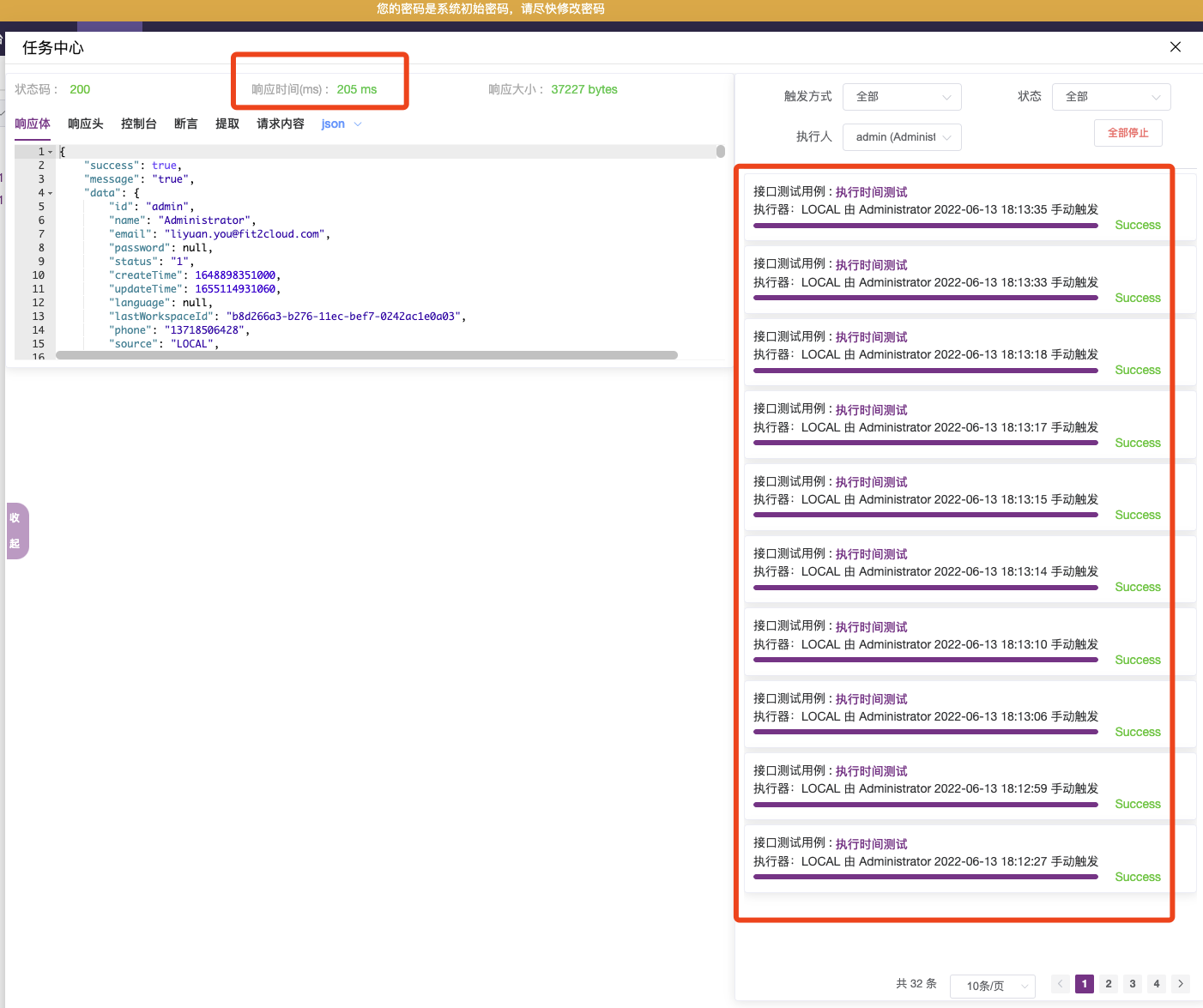This screenshot has height=1008, width=1203.
Task: Switch to the 控制台 tab
Action: (x=139, y=124)
